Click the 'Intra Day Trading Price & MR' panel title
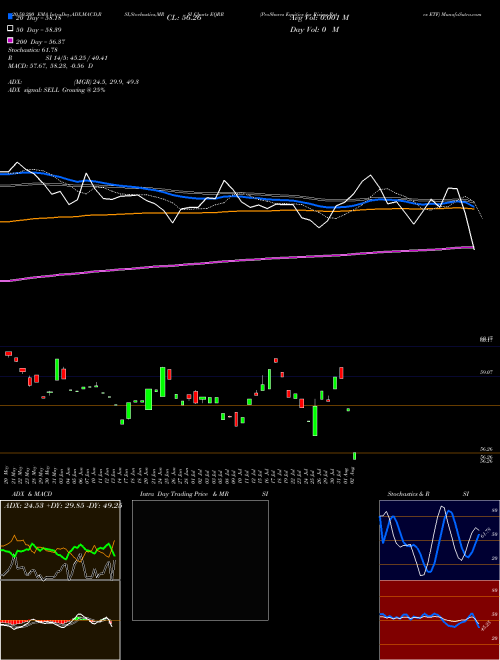500x660 pixels. point(184,494)
